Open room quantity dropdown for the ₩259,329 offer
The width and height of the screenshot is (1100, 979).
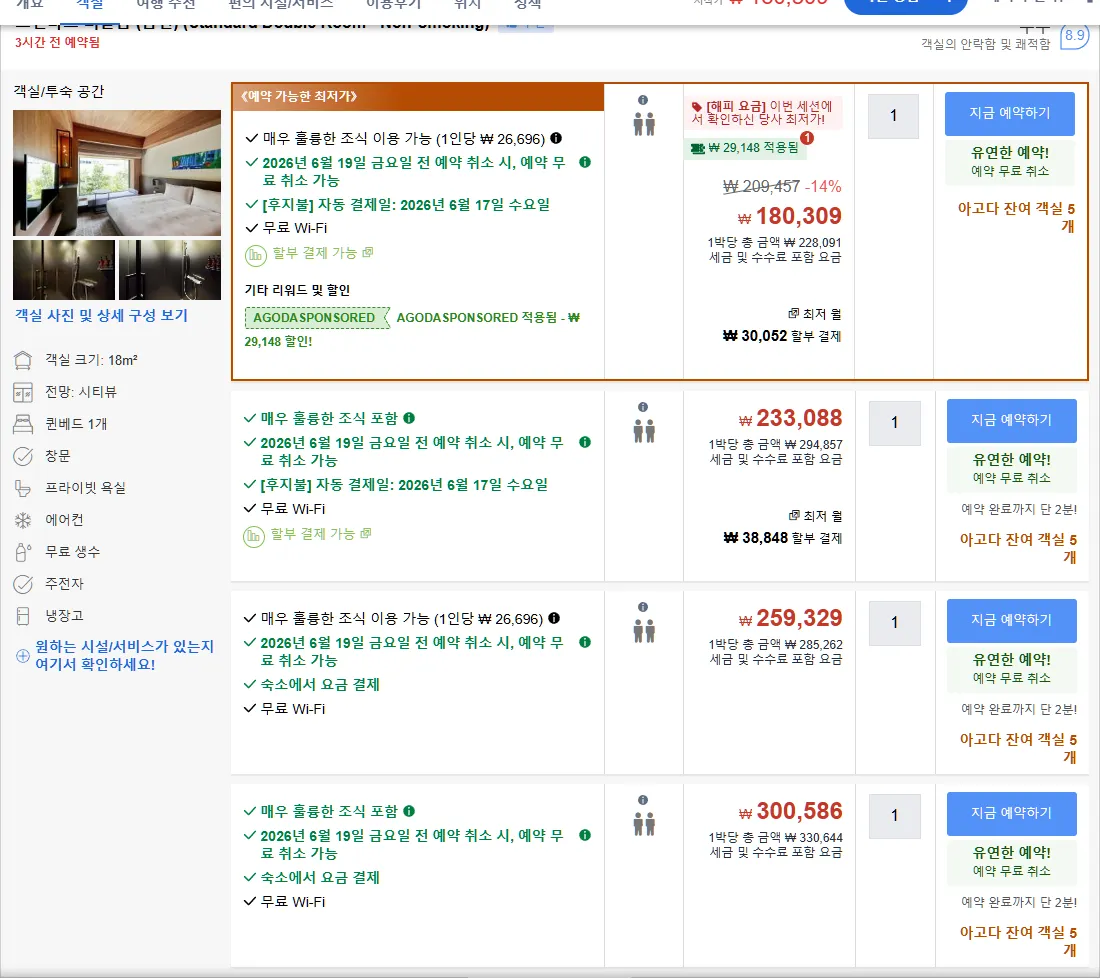click(894, 623)
